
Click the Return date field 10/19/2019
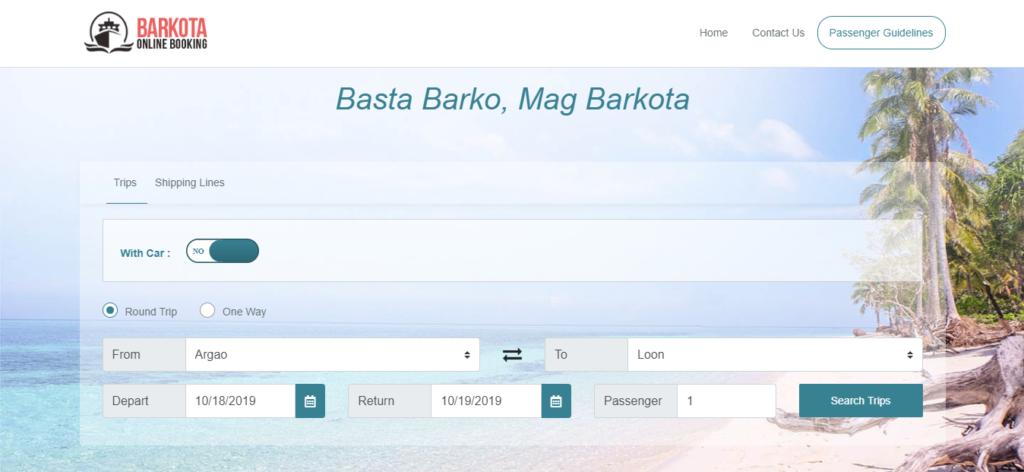486,401
